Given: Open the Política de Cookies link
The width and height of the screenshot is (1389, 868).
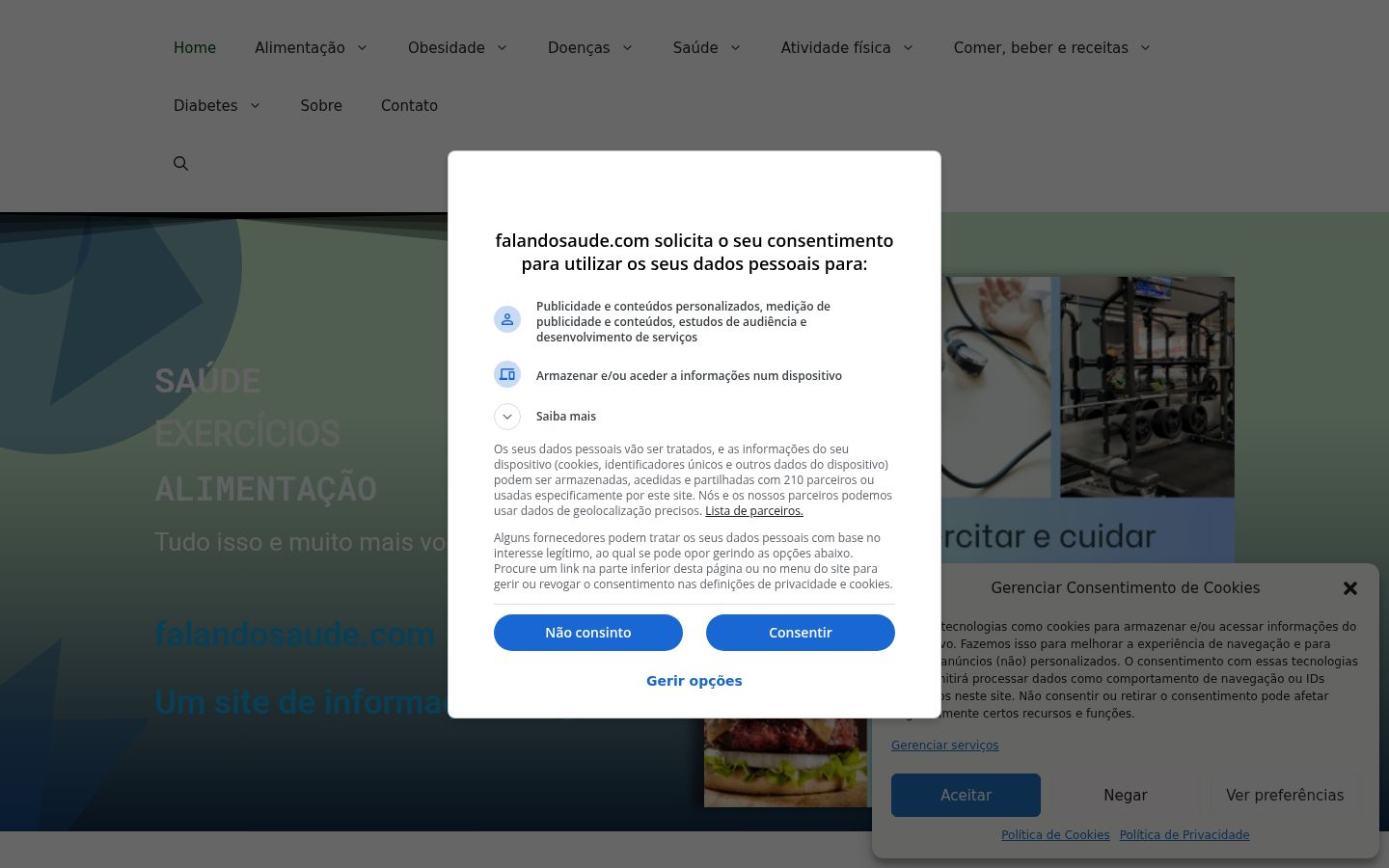Looking at the screenshot, I should click(1055, 835).
